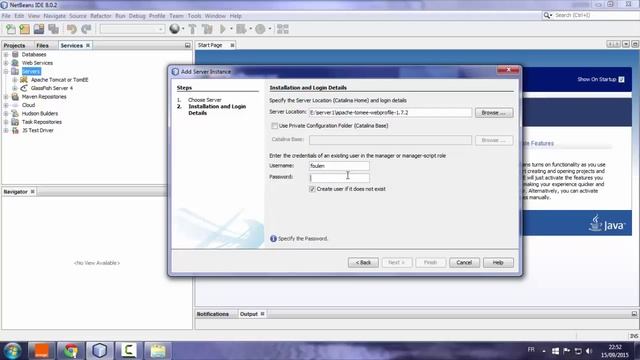The image size is (640, 360).
Task: Click the globe browser icon in toolbar
Action: pos(174,29)
